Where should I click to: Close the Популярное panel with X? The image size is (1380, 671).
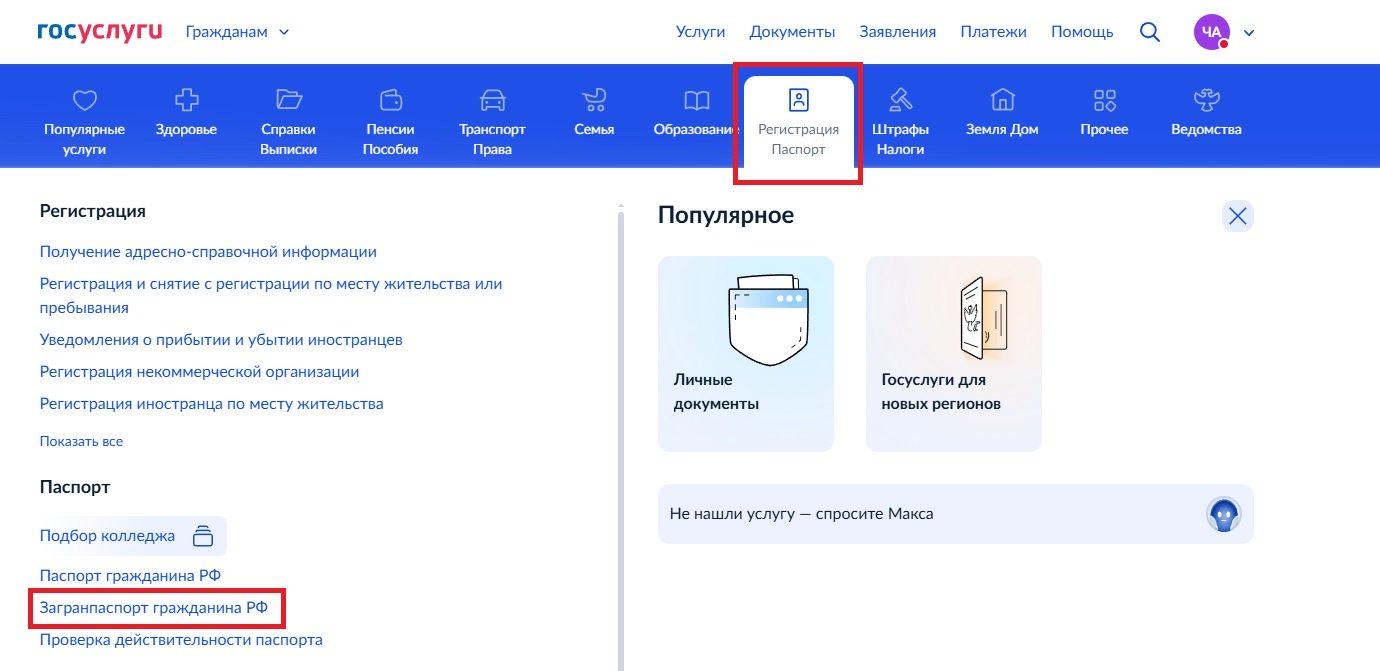click(x=1238, y=216)
